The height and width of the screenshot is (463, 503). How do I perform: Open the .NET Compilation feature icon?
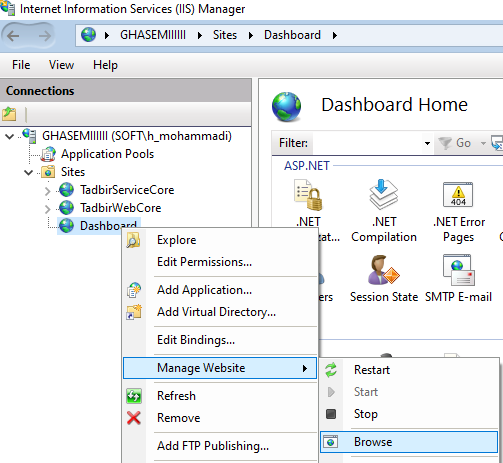[383, 195]
